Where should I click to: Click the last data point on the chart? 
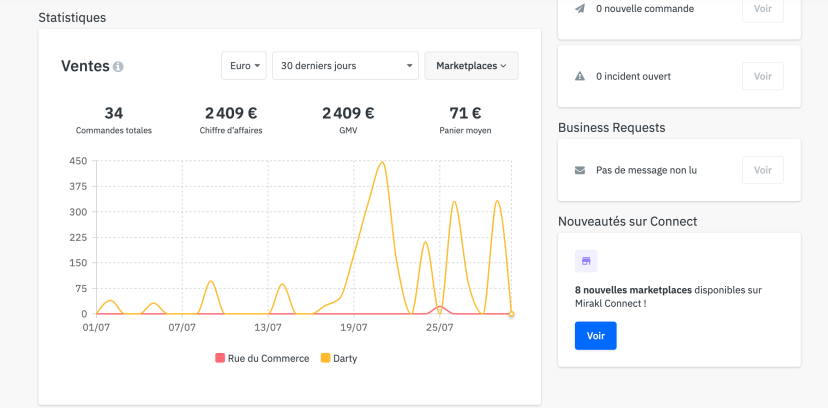(x=511, y=314)
